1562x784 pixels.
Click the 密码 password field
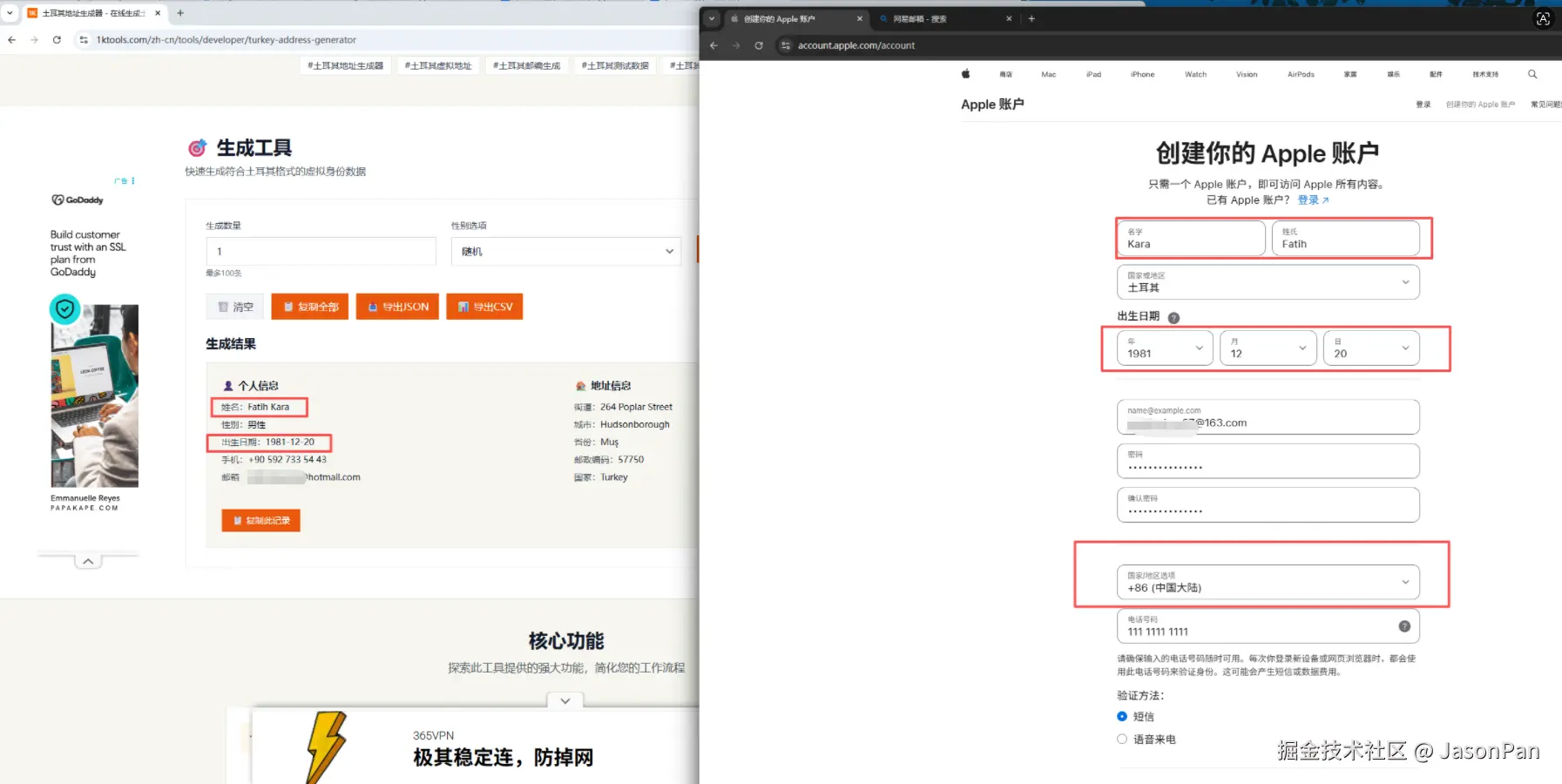tap(1268, 461)
